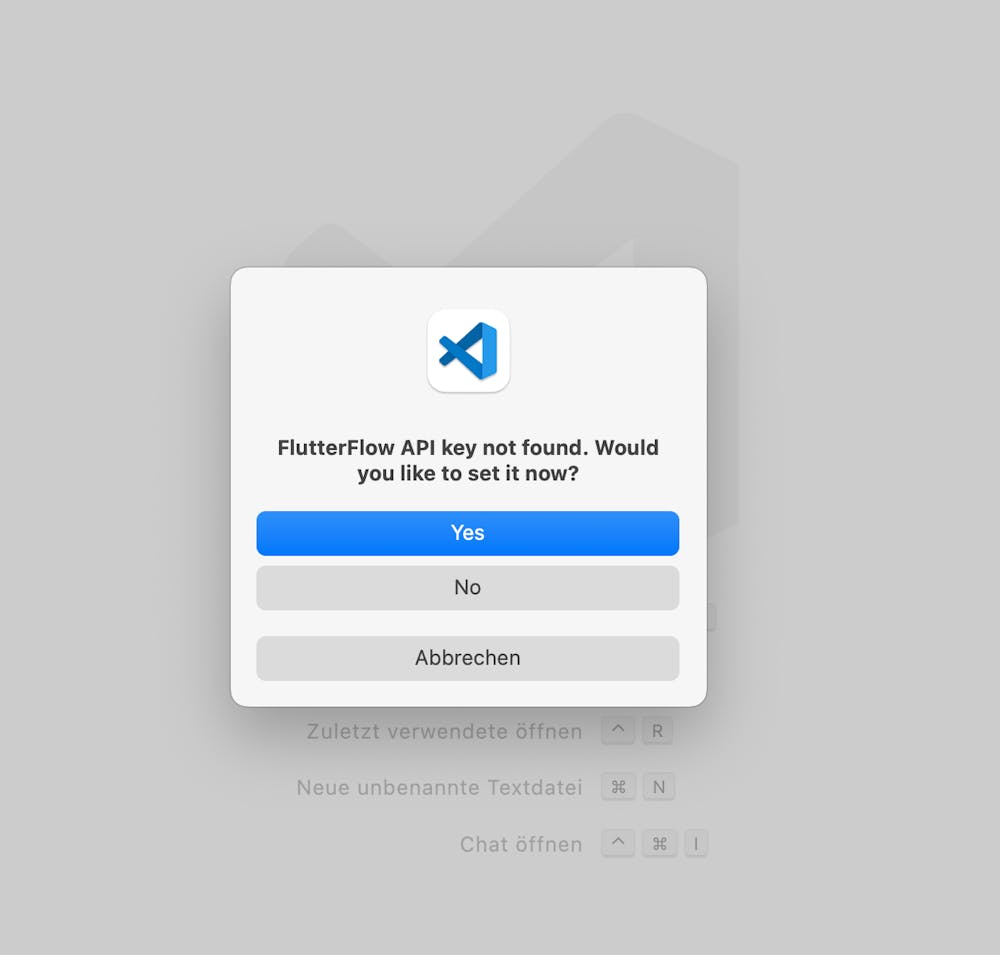The width and height of the screenshot is (1000, 955).
Task: Dismiss the dialog with Abbrechen
Action: click(467, 658)
